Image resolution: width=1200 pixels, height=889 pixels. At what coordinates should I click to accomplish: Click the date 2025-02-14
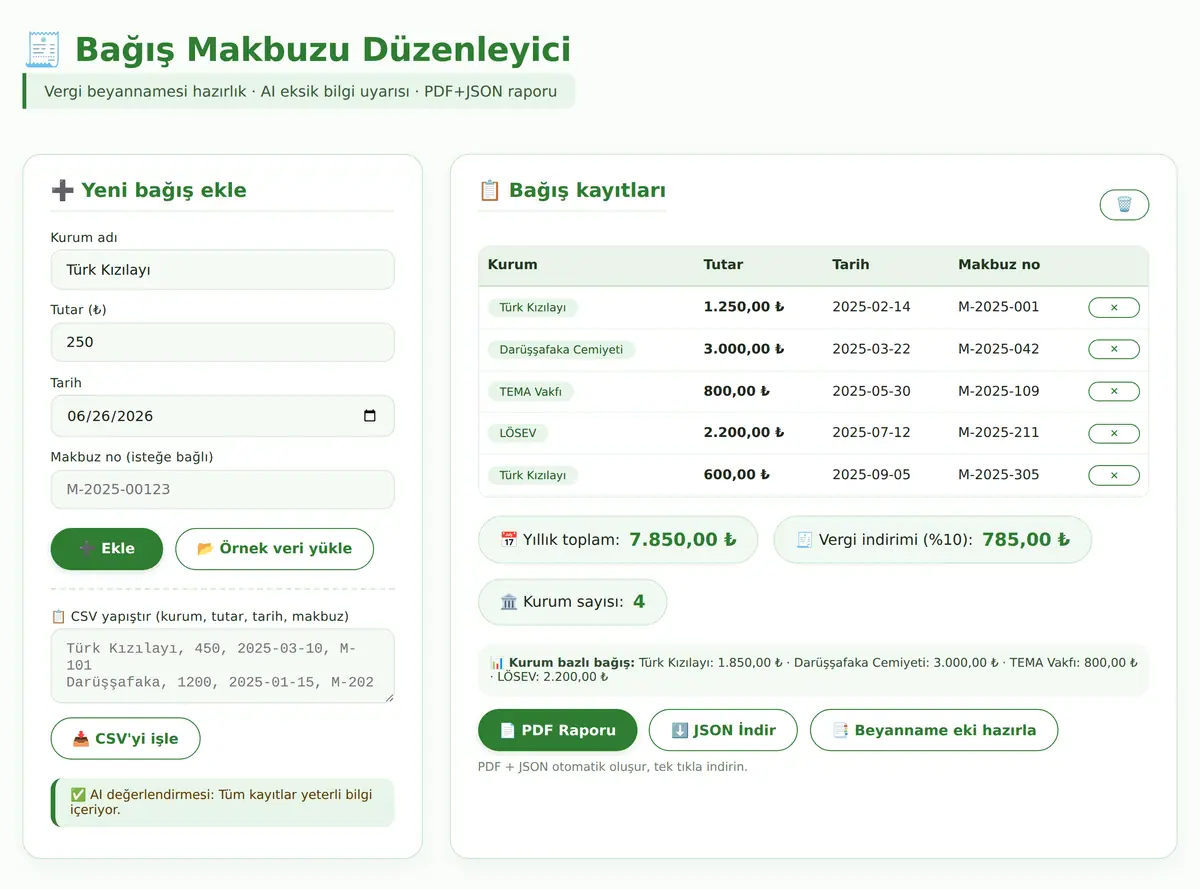click(872, 307)
